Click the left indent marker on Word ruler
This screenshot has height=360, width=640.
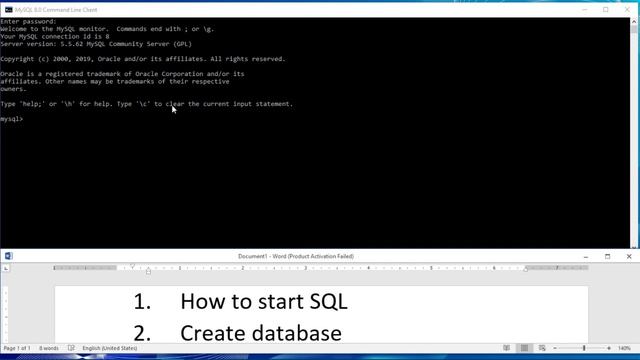pos(149,271)
